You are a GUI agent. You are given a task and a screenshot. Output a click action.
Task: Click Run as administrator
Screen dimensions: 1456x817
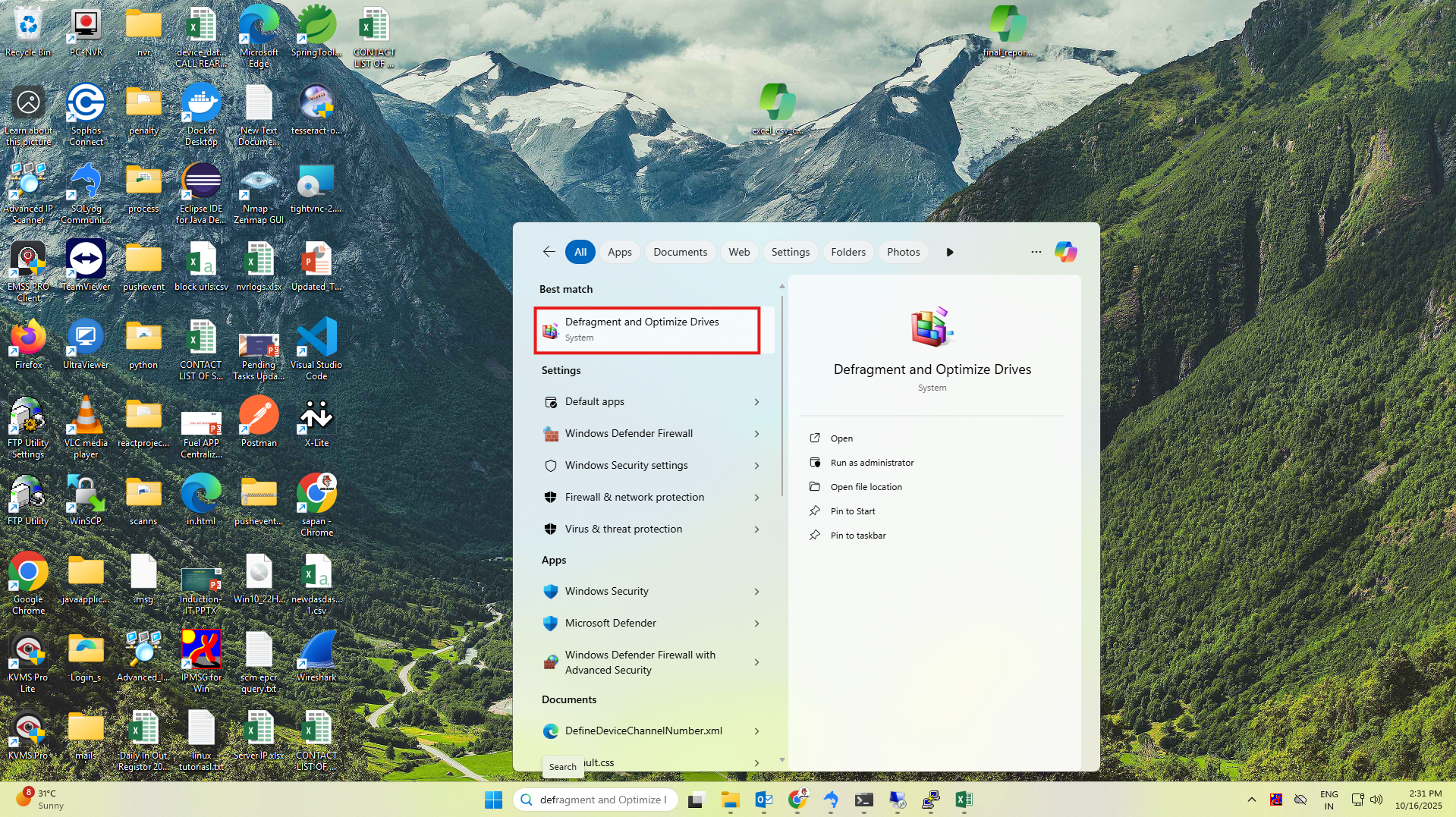coord(872,463)
